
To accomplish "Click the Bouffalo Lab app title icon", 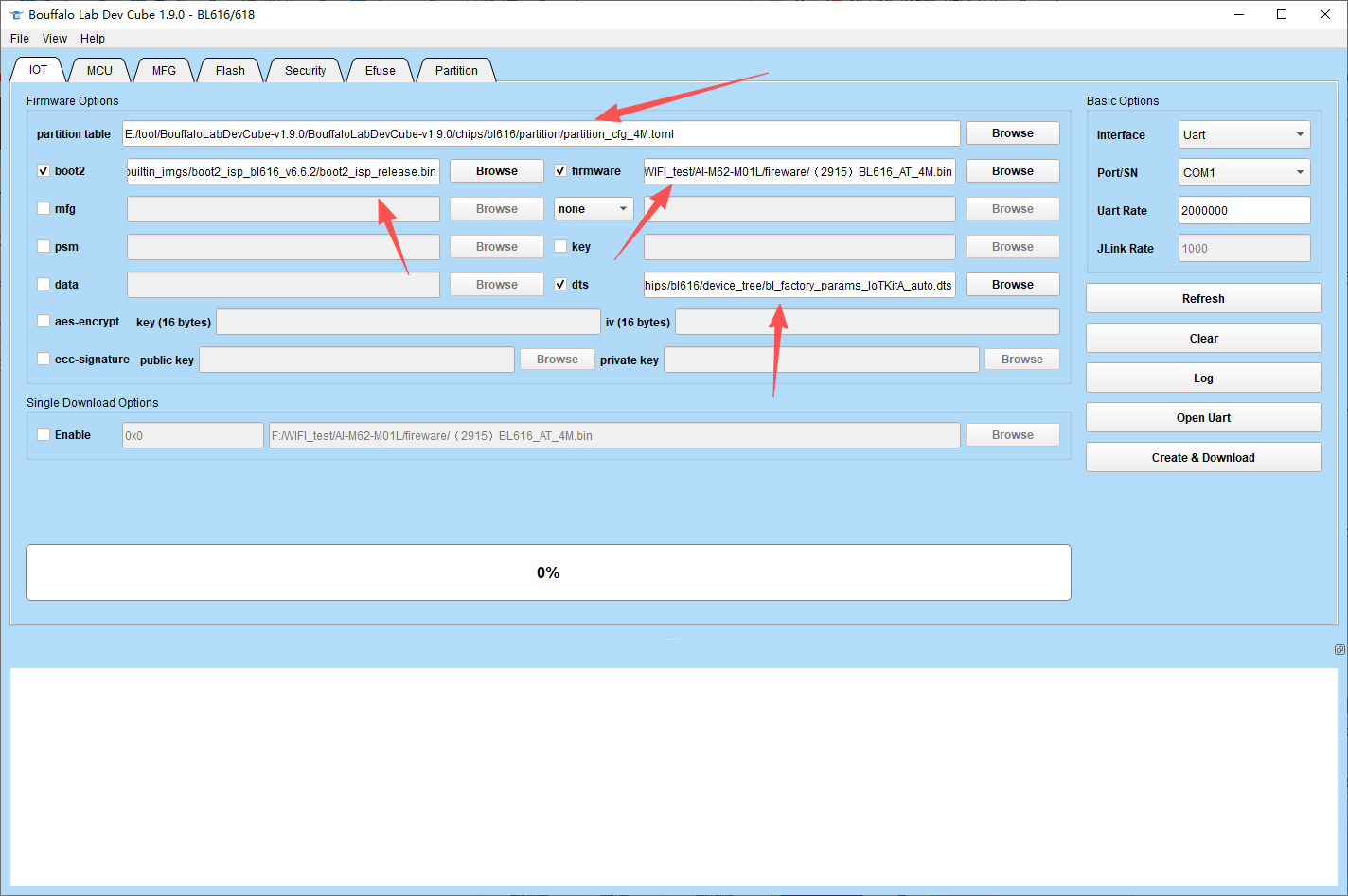I will click(15, 15).
